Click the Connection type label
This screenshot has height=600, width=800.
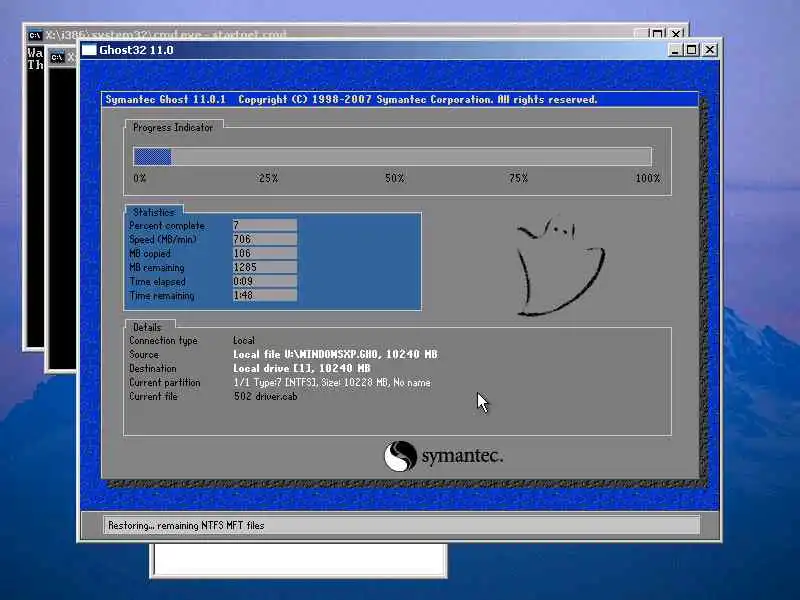[163, 340]
